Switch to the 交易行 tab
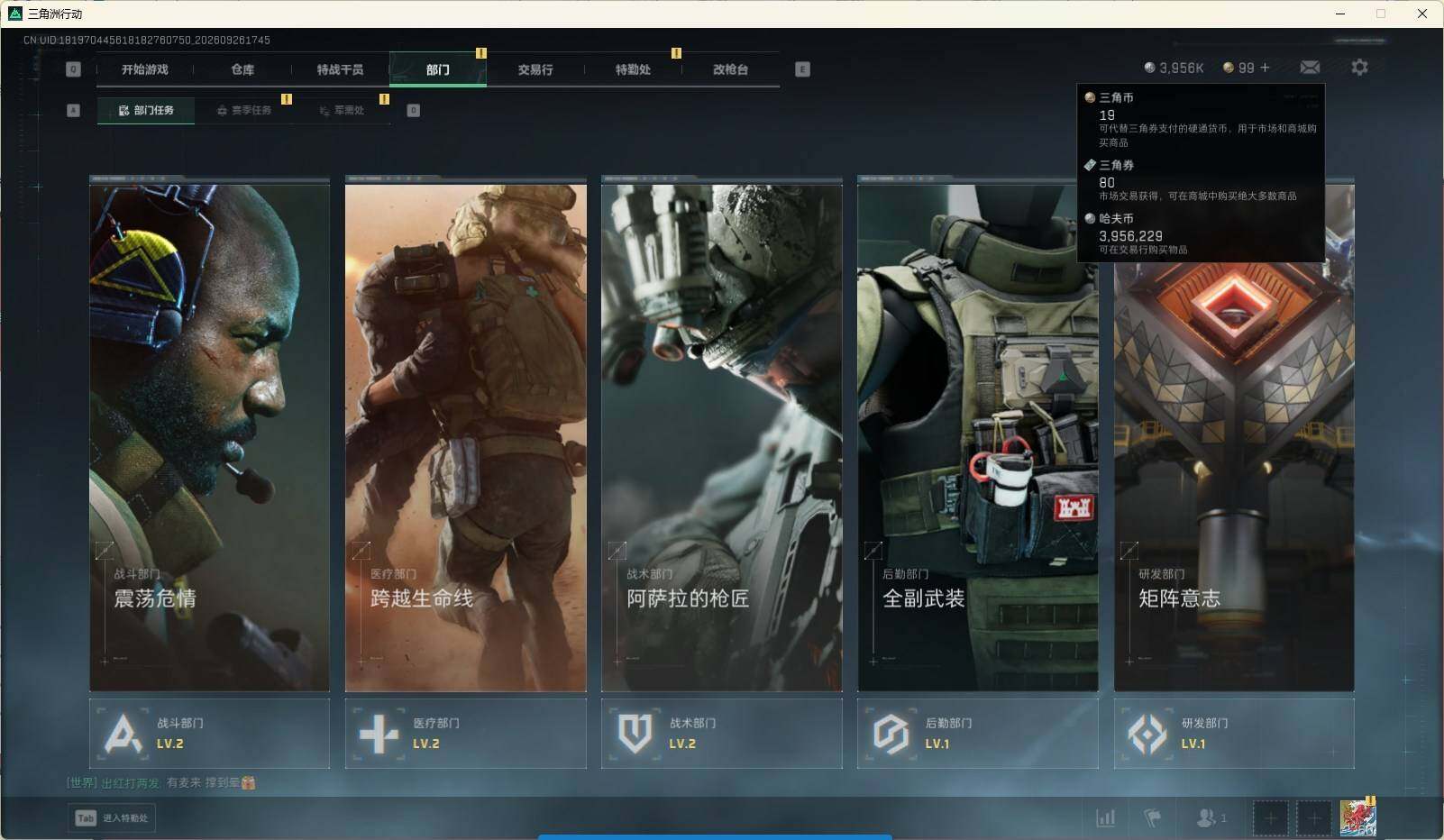Image resolution: width=1444 pixels, height=840 pixels. pyautogui.click(x=535, y=69)
